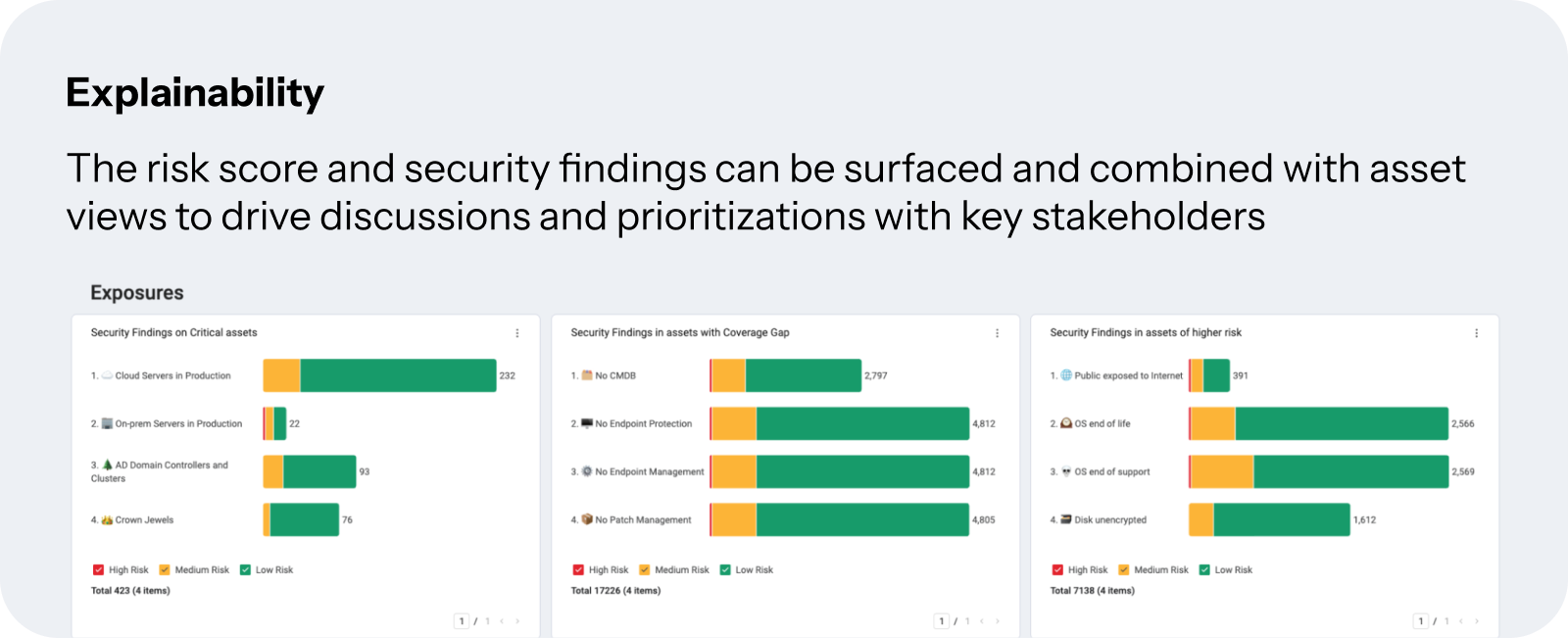Click the Disk unencrypted drive icon

coord(1066,519)
